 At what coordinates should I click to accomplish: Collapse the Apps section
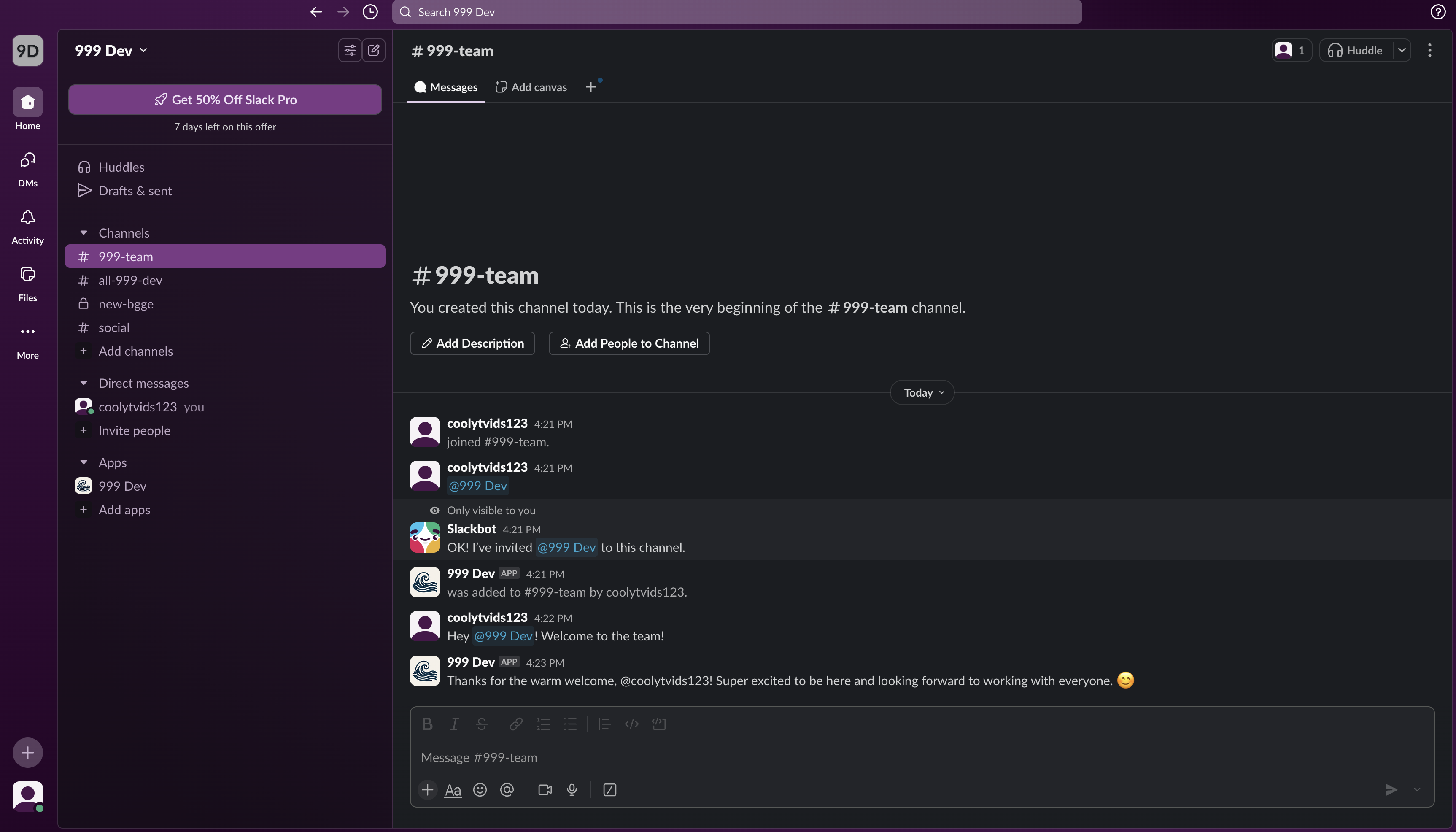(84, 462)
